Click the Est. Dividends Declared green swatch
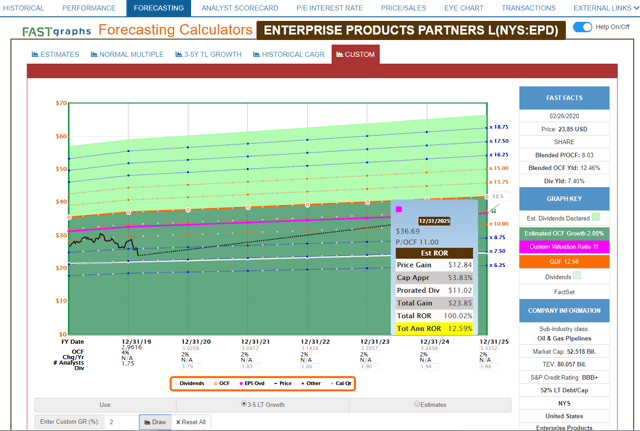 (596, 217)
